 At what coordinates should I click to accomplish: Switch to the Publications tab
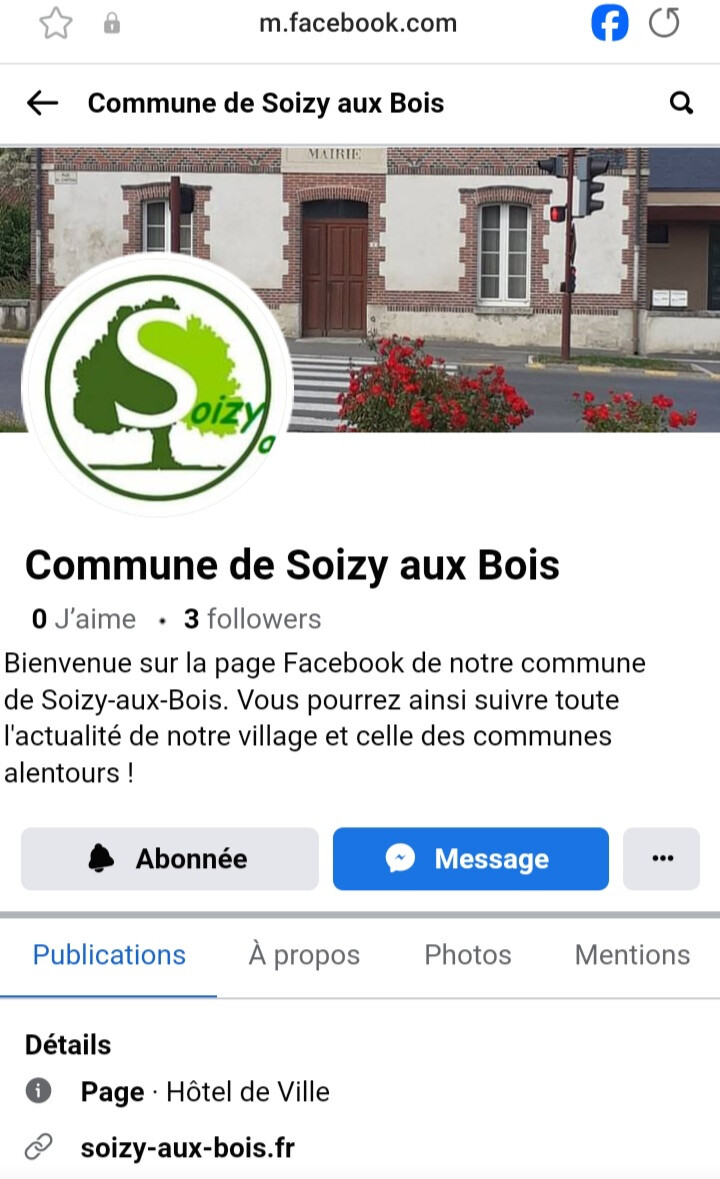pos(109,955)
